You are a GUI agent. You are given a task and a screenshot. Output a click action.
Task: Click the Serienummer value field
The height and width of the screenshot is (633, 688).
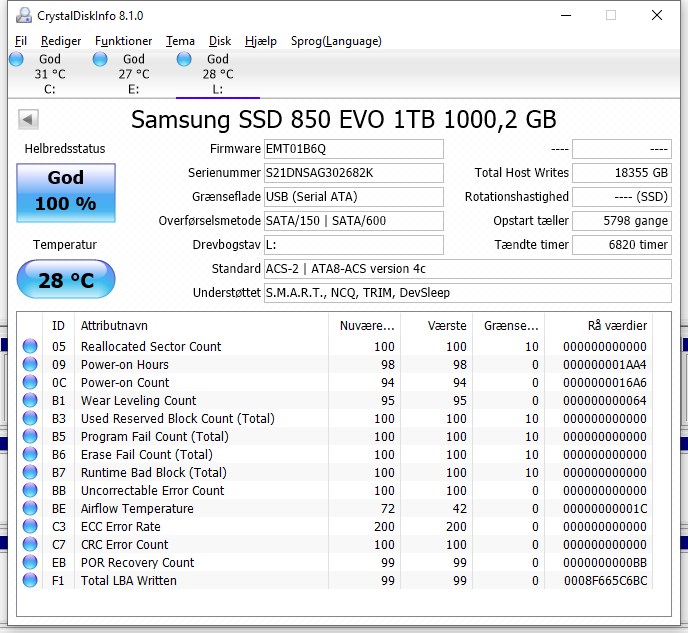pyautogui.click(x=354, y=173)
